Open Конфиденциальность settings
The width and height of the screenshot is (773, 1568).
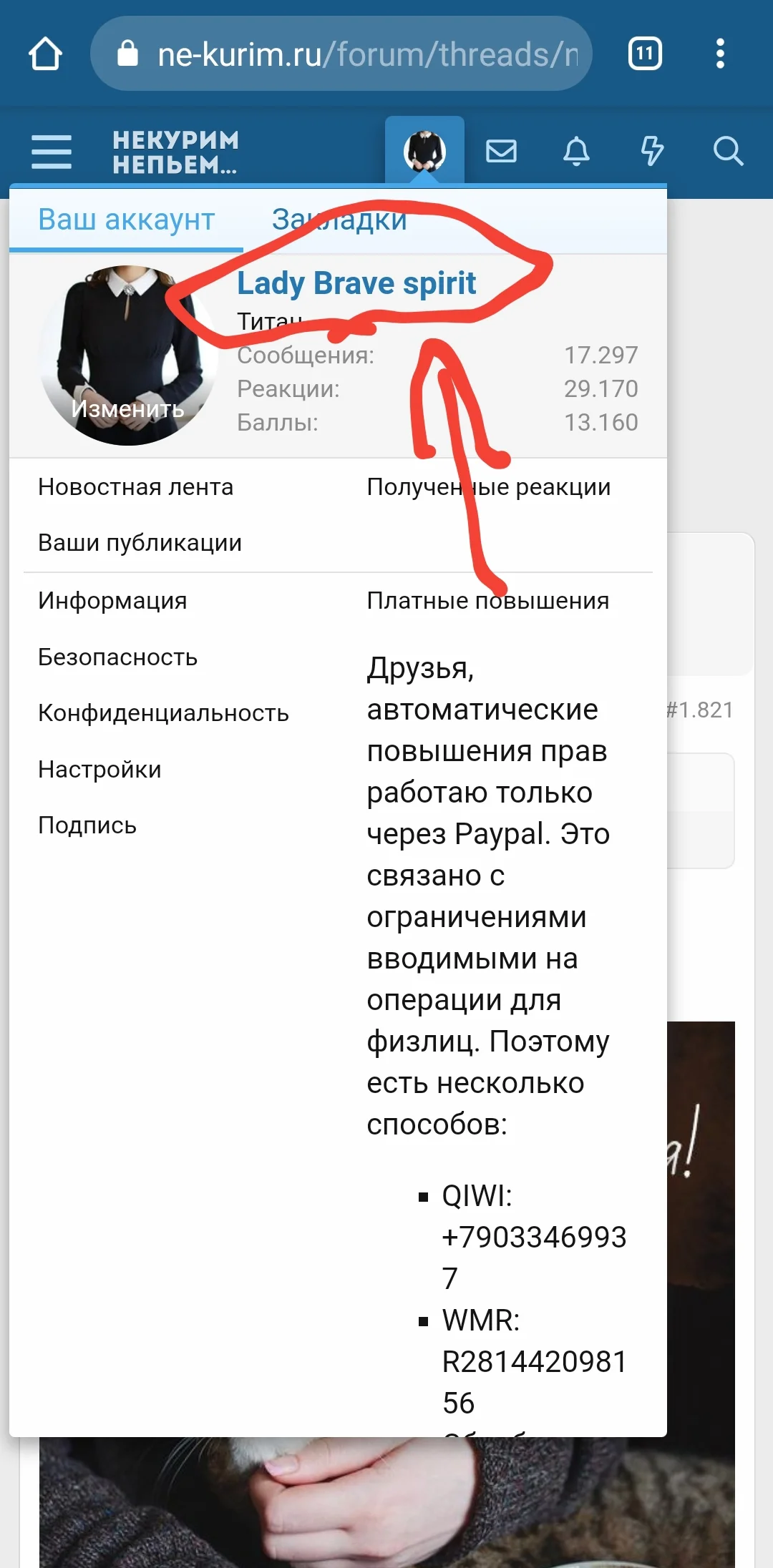[164, 713]
